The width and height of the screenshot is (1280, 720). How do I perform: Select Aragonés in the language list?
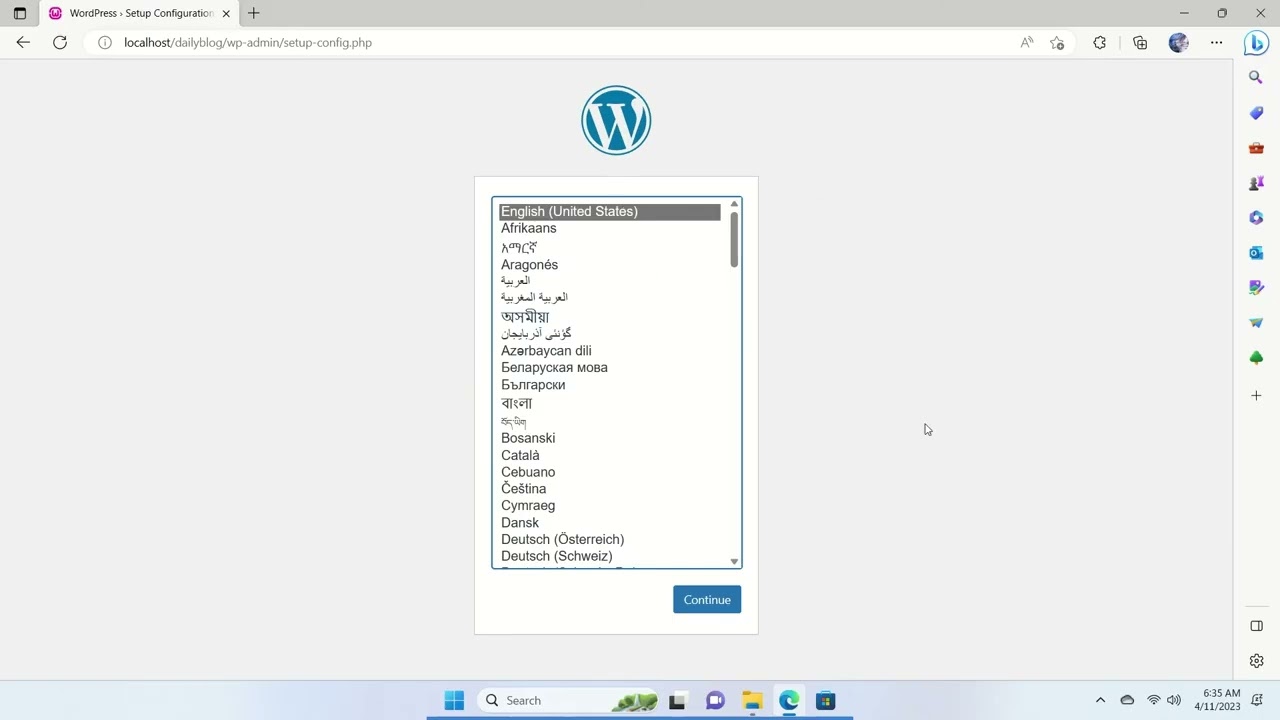(610, 265)
